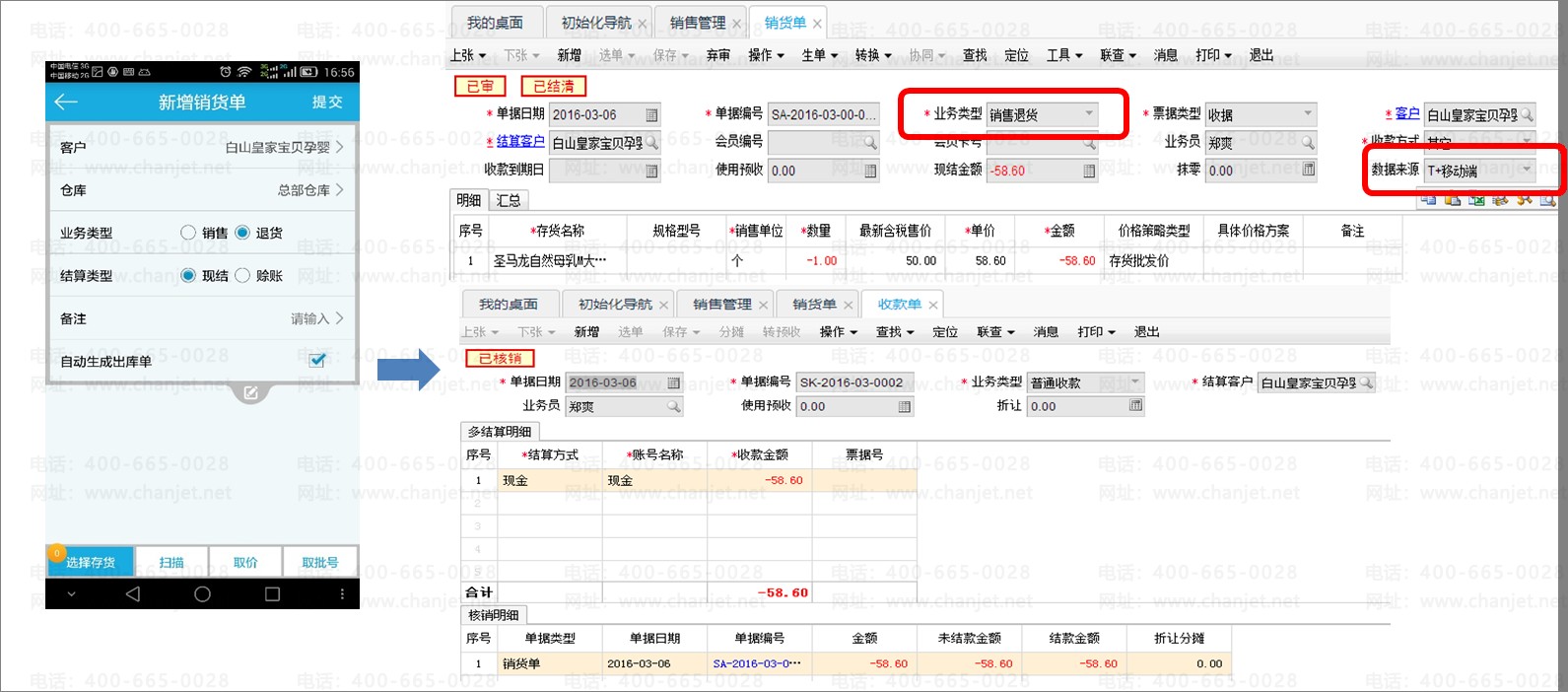Viewport: 1568px width, 692px height.
Task: Click the magnifier in sales order 结算客户 field
Action: click(x=651, y=143)
